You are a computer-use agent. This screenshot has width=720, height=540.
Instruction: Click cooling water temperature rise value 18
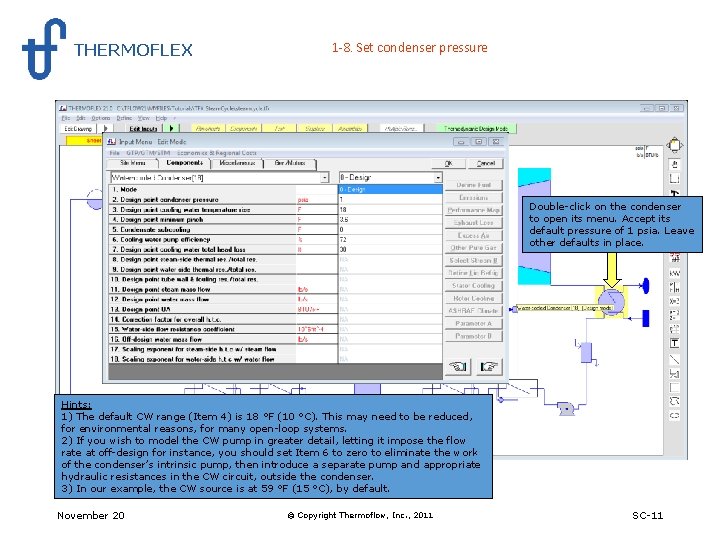coord(390,209)
